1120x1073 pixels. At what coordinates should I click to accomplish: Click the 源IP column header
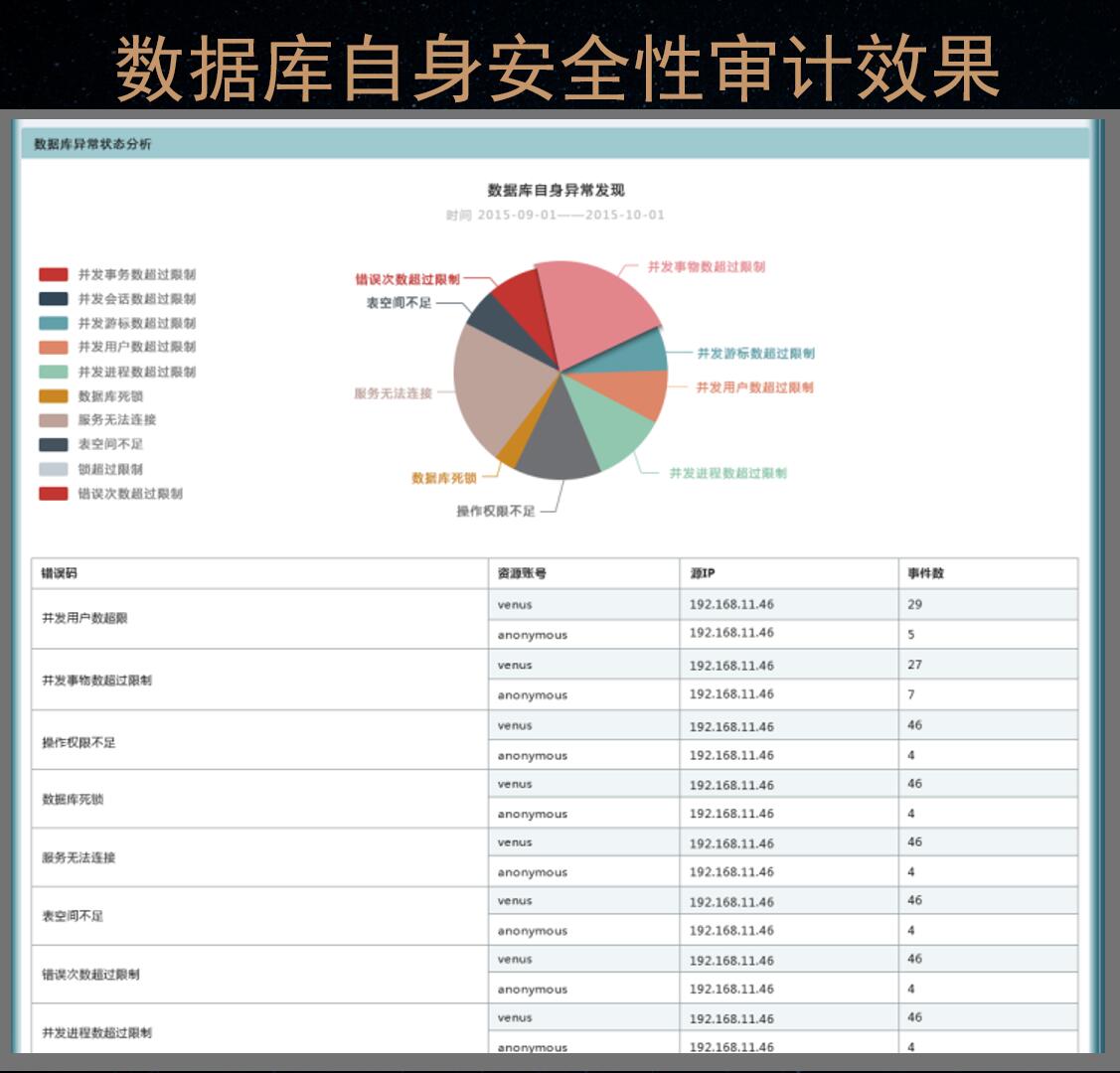point(702,573)
